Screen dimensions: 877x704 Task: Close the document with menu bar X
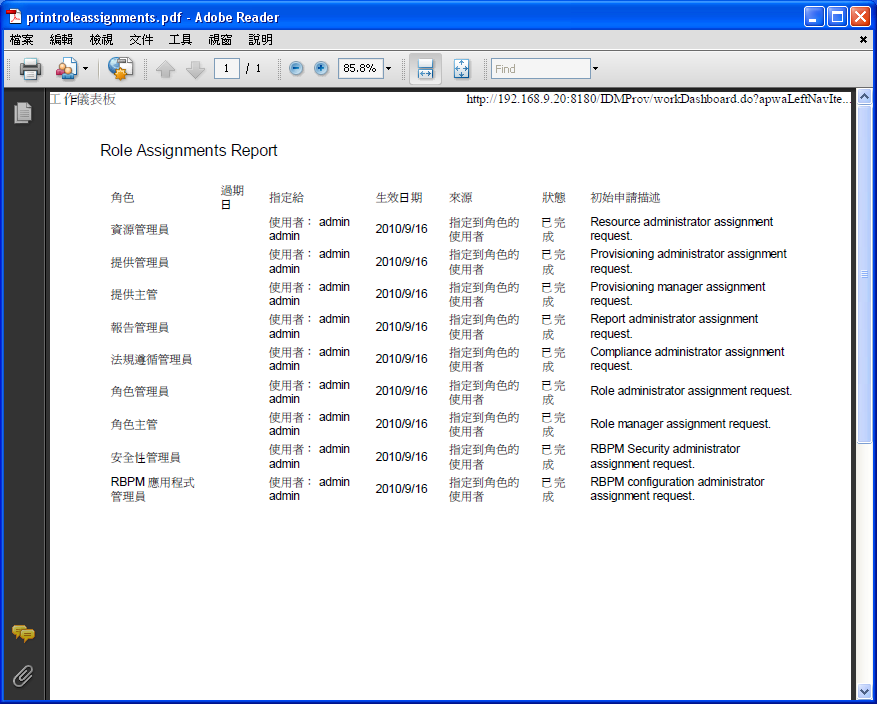point(863,40)
